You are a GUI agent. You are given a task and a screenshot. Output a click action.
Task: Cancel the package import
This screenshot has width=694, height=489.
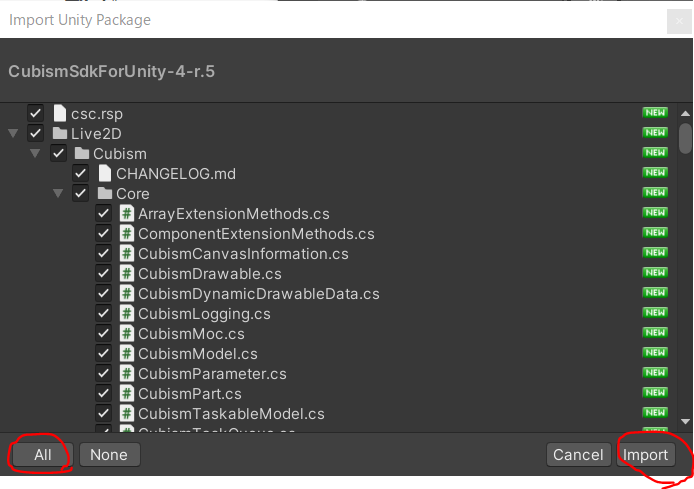(x=578, y=454)
